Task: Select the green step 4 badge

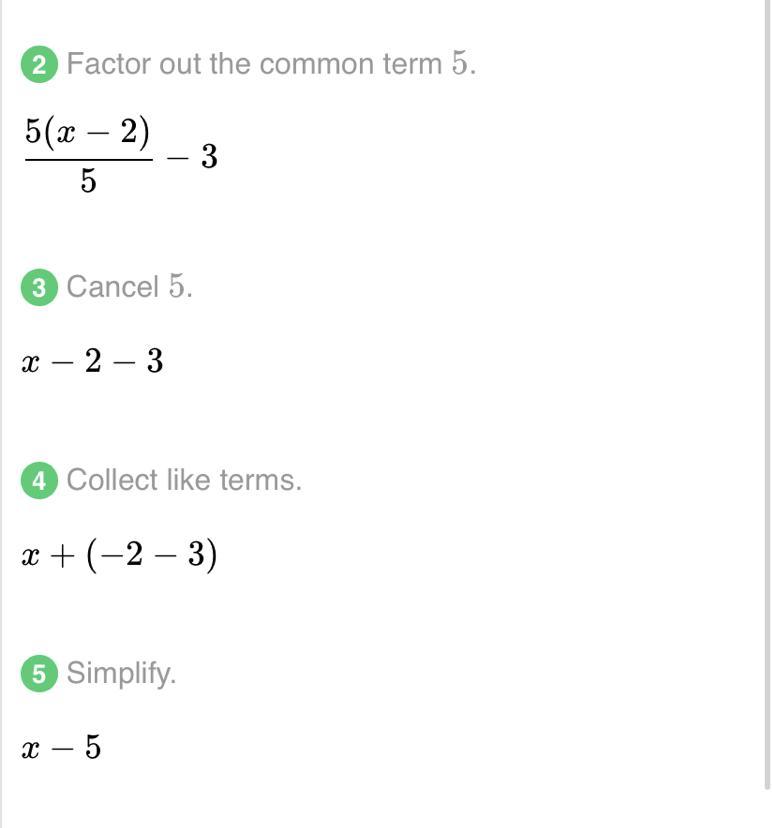Action: 39,481
